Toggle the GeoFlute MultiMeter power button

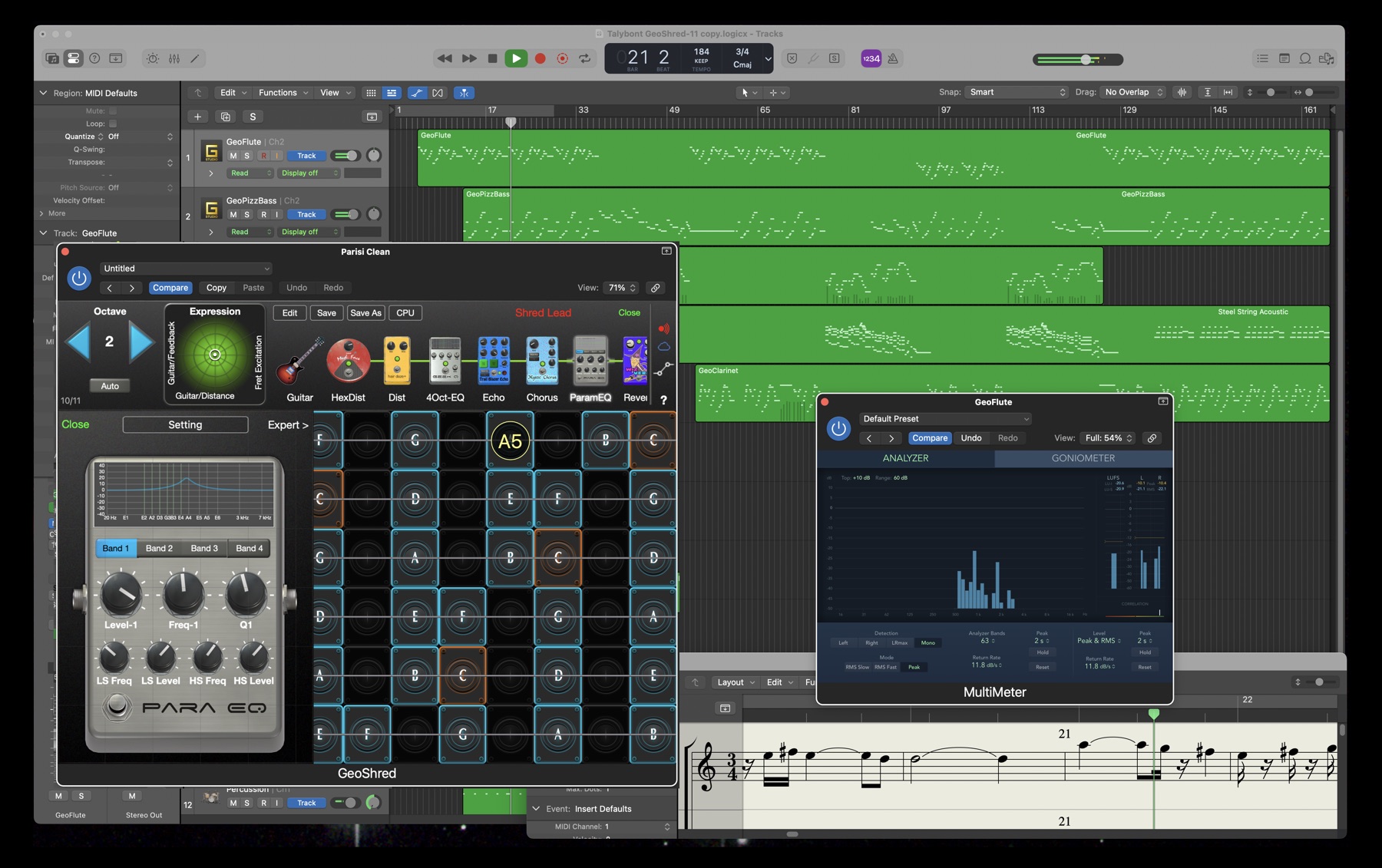(838, 428)
